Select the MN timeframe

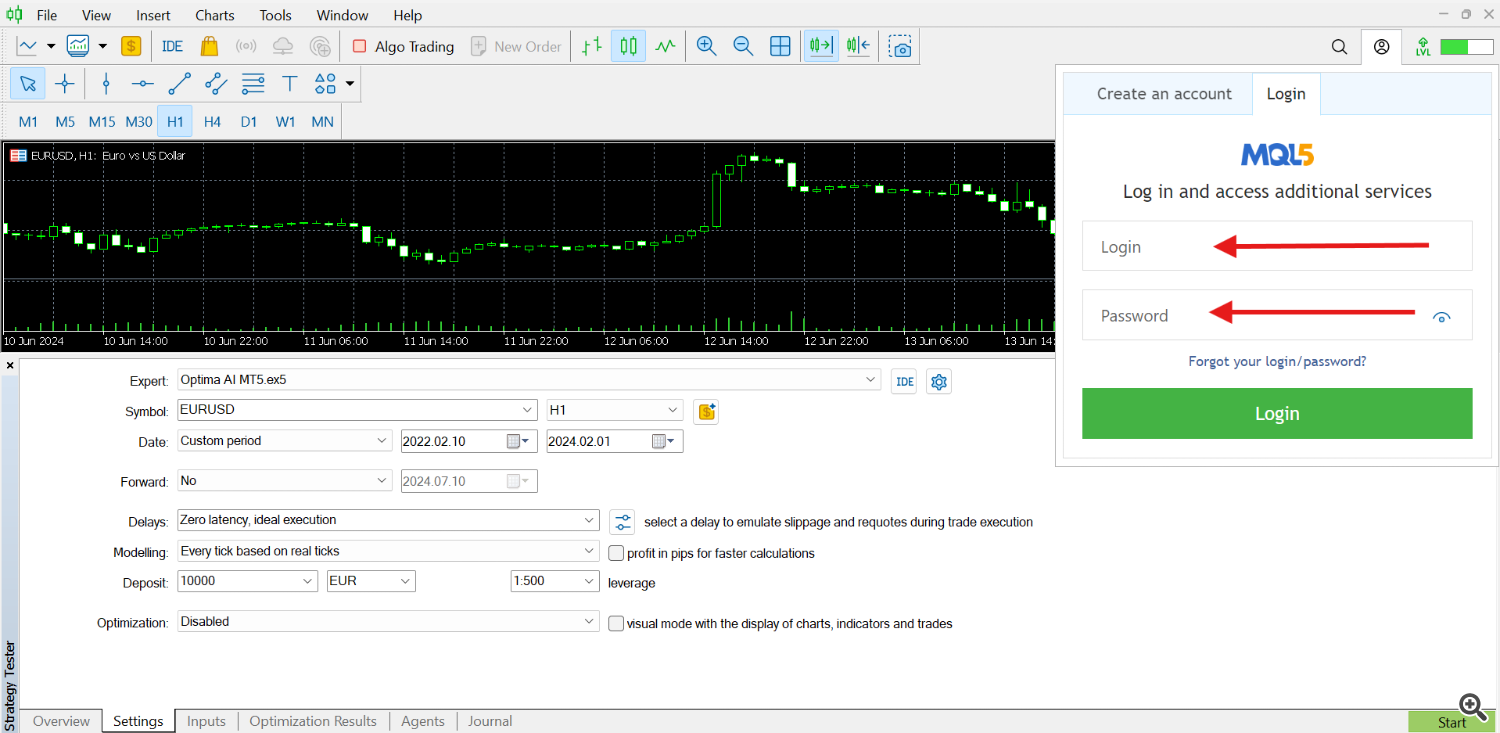click(322, 122)
